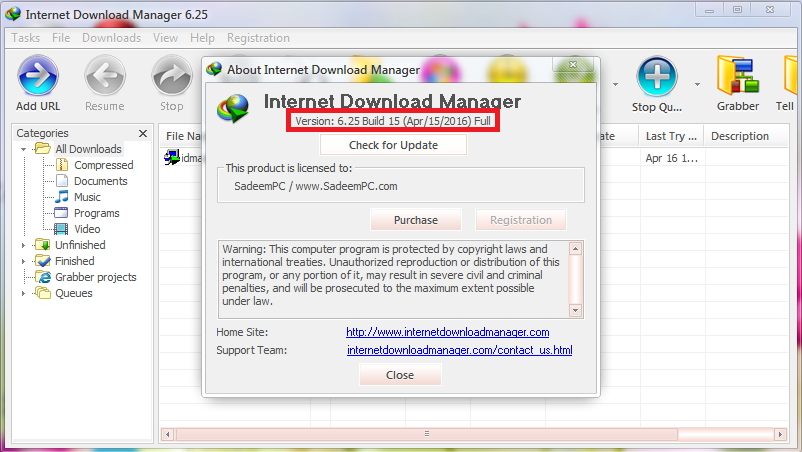
Task: Open the Home Site link
Action: click(448, 332)
